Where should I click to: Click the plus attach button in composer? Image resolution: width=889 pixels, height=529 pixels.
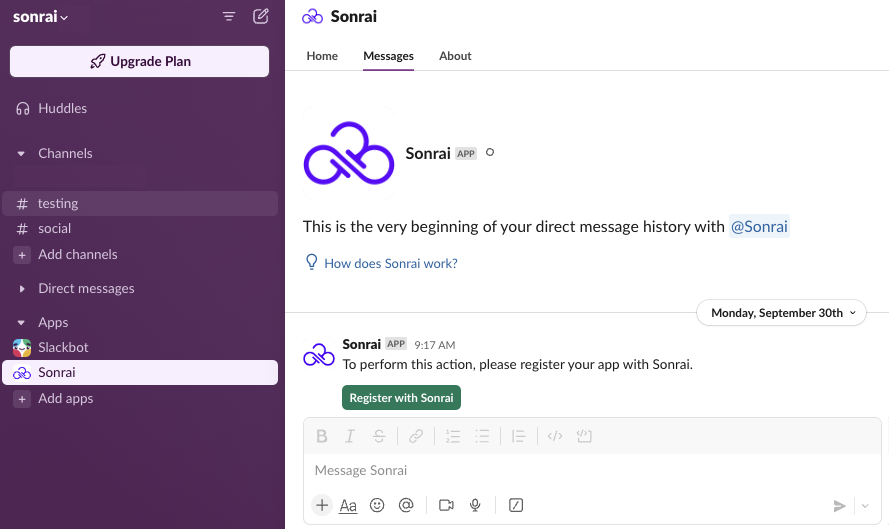[x=321, y=505]
